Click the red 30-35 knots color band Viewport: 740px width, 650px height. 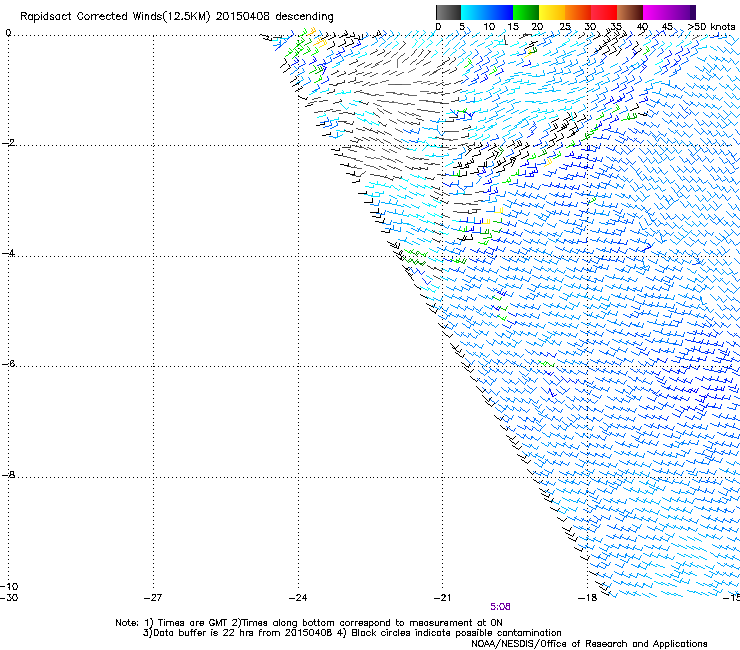(604, 12)
